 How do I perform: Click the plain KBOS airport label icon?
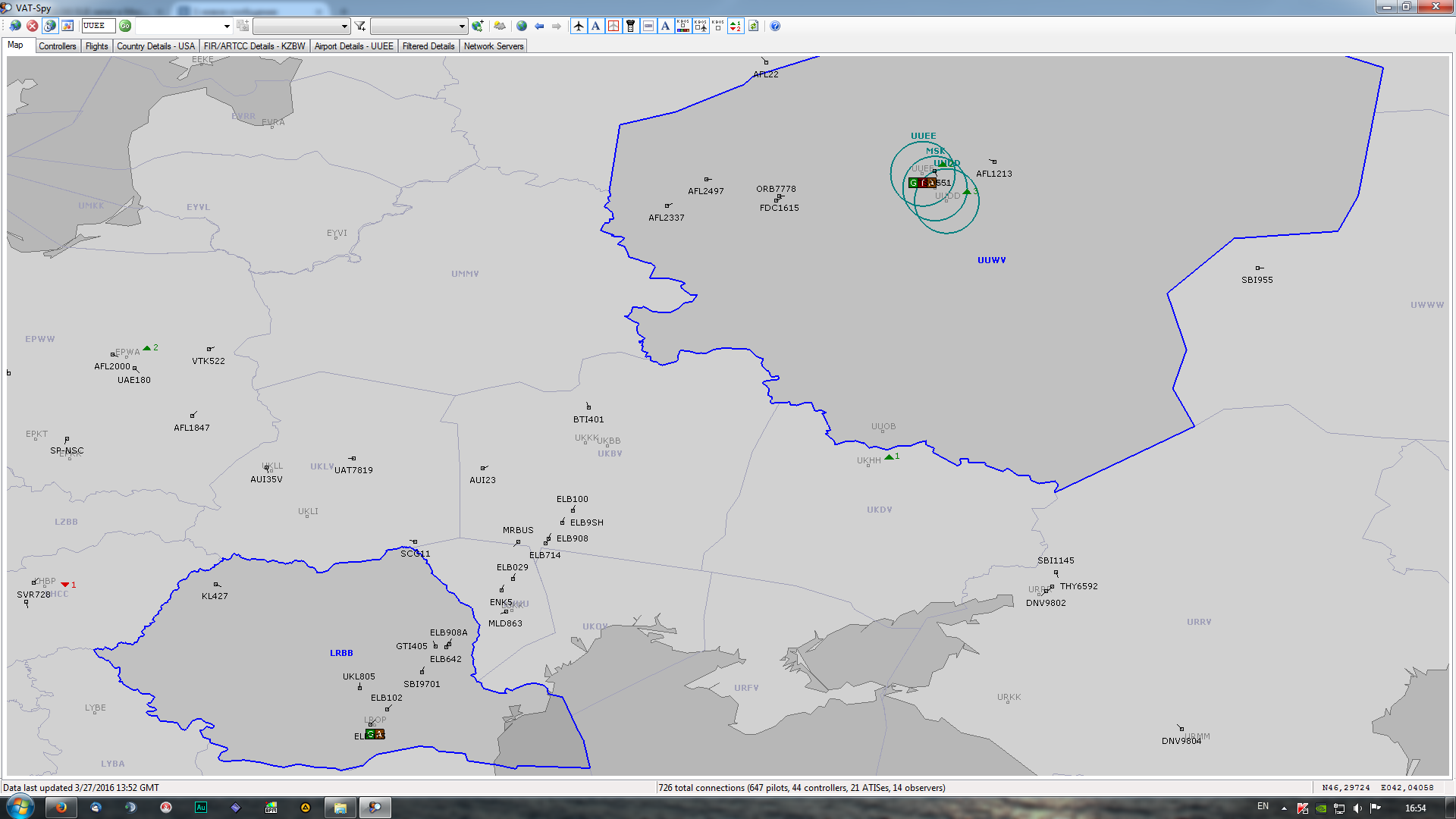(718, 26)
